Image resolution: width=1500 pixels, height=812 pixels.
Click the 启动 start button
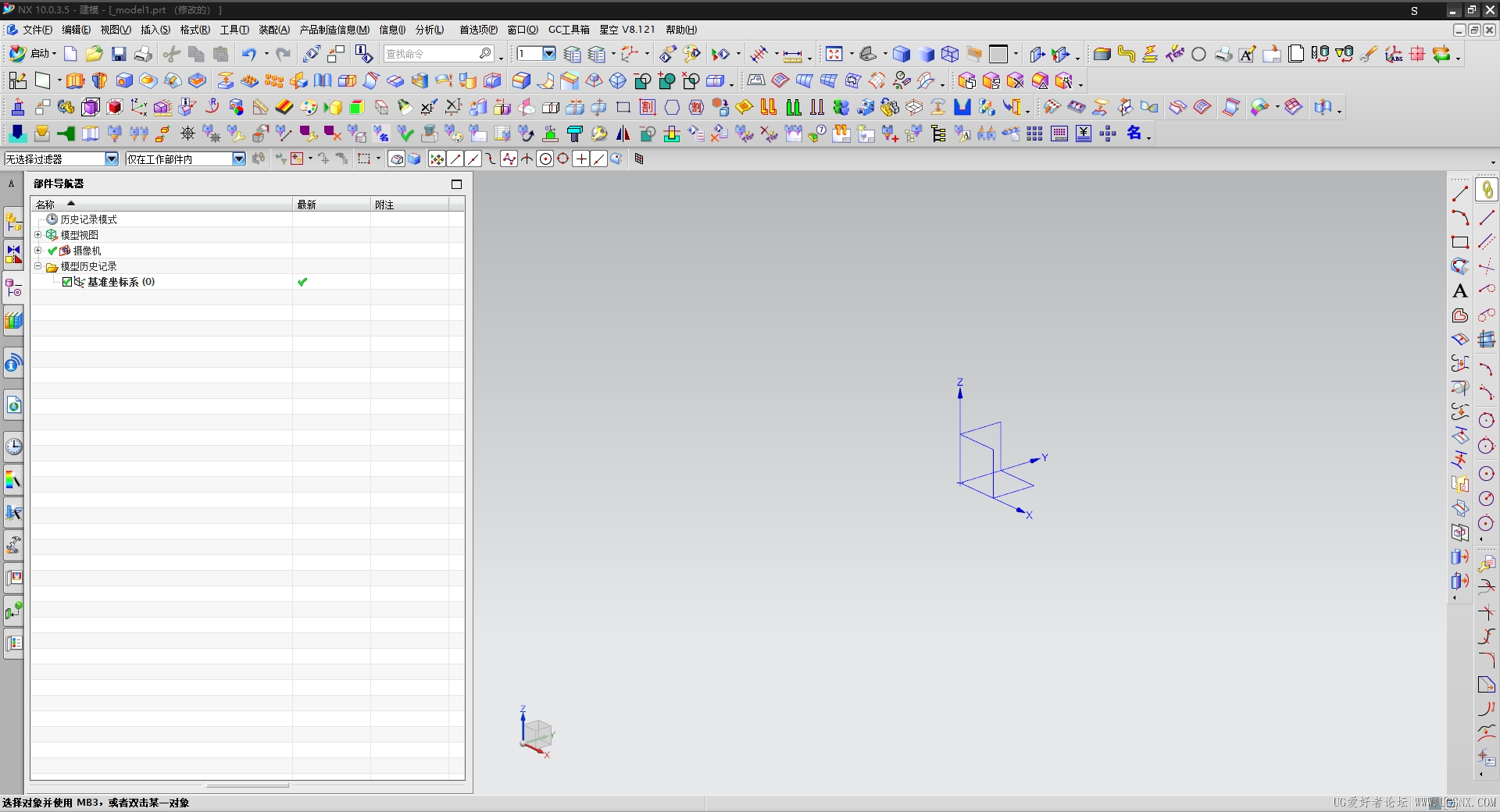(33, 54)
